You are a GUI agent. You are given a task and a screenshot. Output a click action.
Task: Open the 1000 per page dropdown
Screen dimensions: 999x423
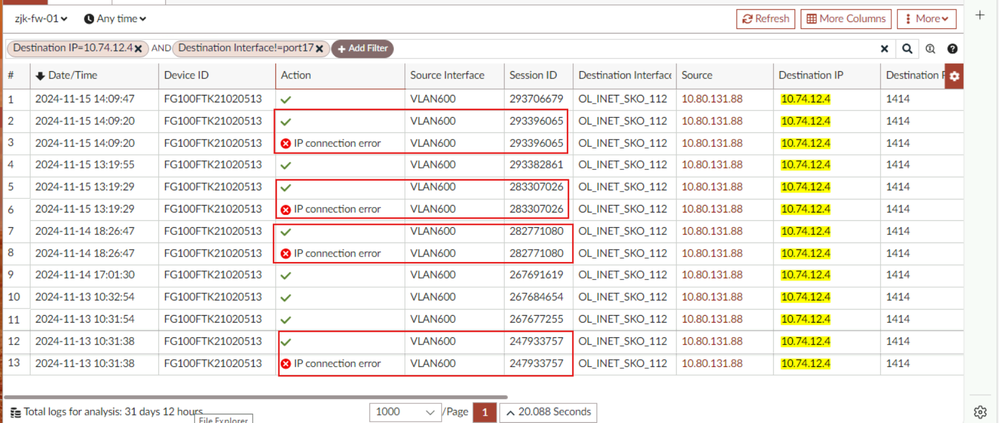click(405, 412)
